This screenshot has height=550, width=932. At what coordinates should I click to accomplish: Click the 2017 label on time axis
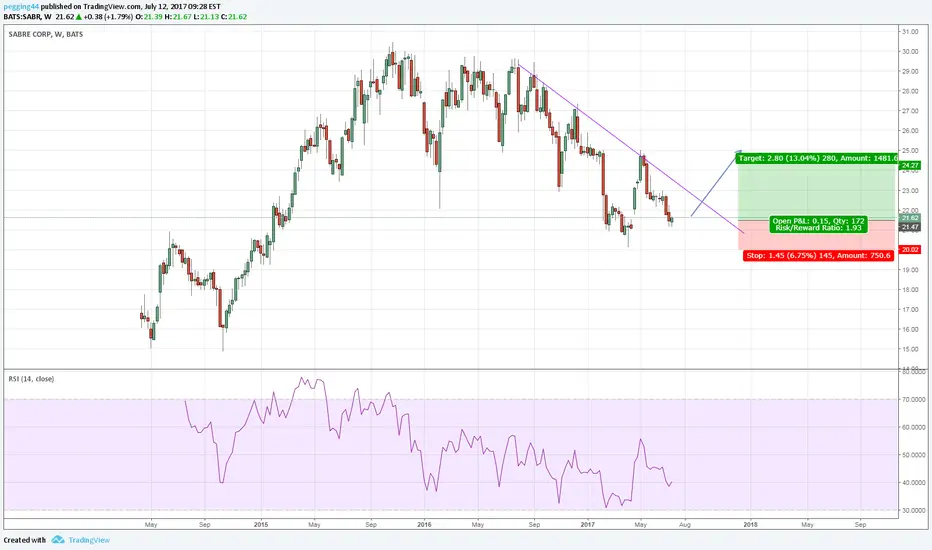point(587,524)
